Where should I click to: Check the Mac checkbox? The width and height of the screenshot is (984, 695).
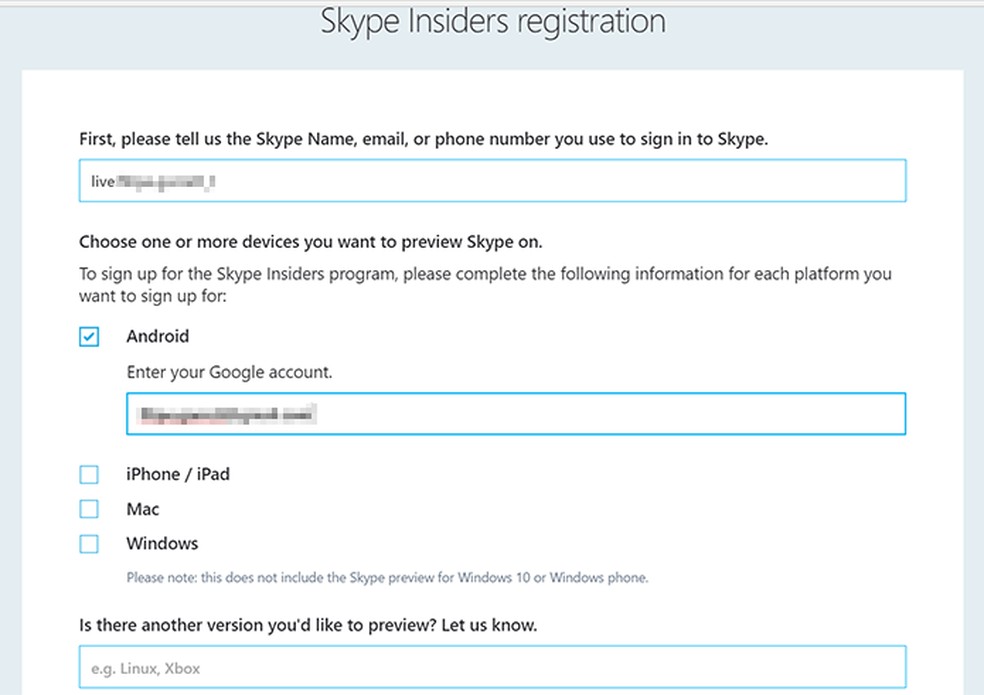click(89, 509)
